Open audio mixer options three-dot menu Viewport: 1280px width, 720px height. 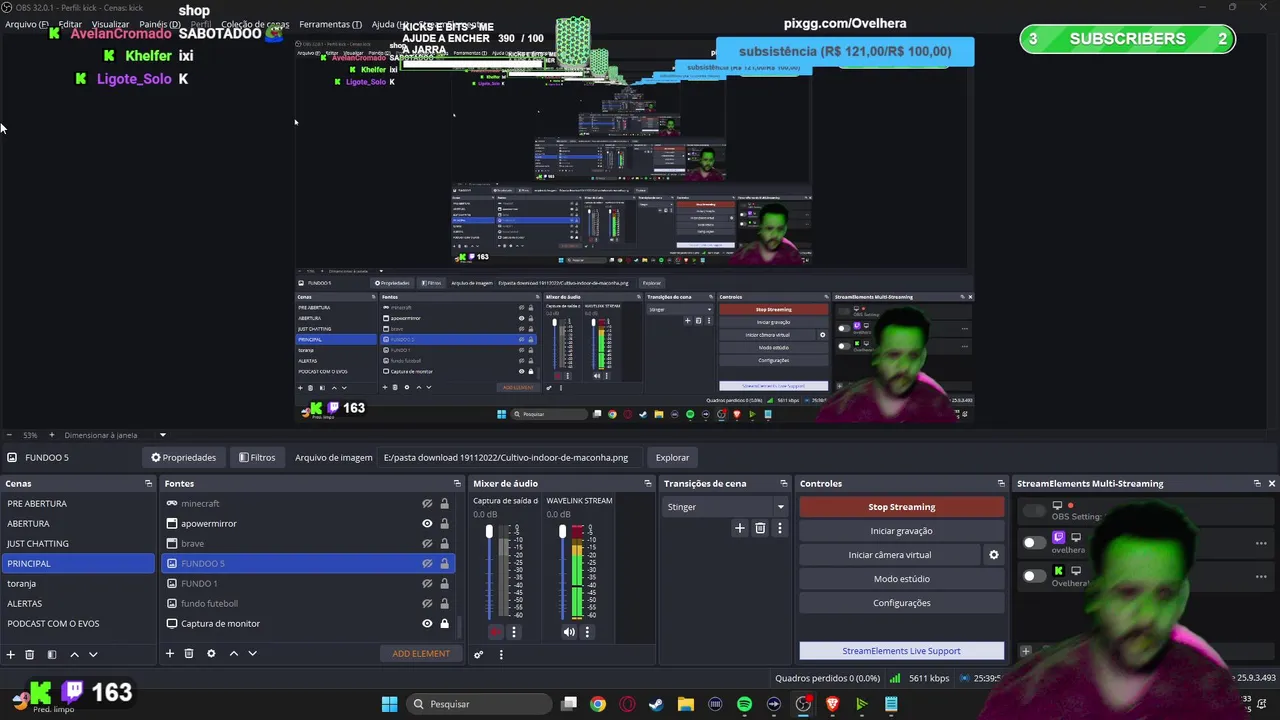click(x=501, y=654)
